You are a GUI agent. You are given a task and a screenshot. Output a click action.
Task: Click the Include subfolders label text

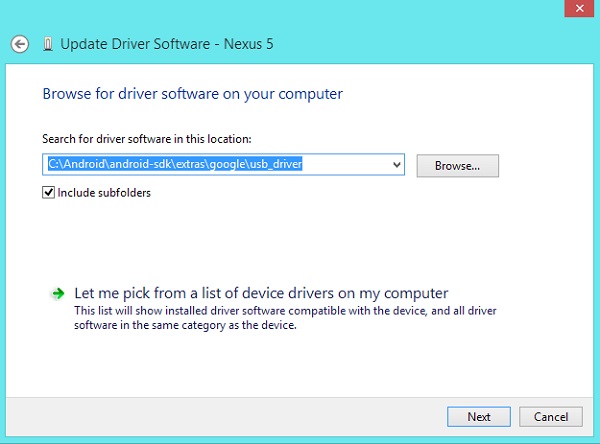[104, 192]
